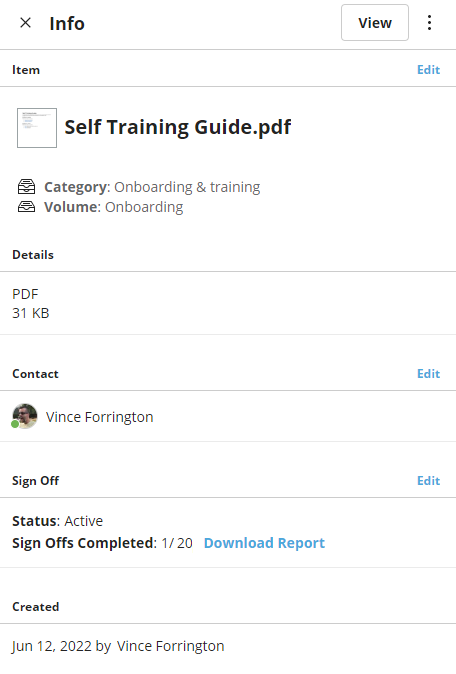
Task: Open the three-dot more options menu
Action: pyautogui.click(x=429, y=23)
